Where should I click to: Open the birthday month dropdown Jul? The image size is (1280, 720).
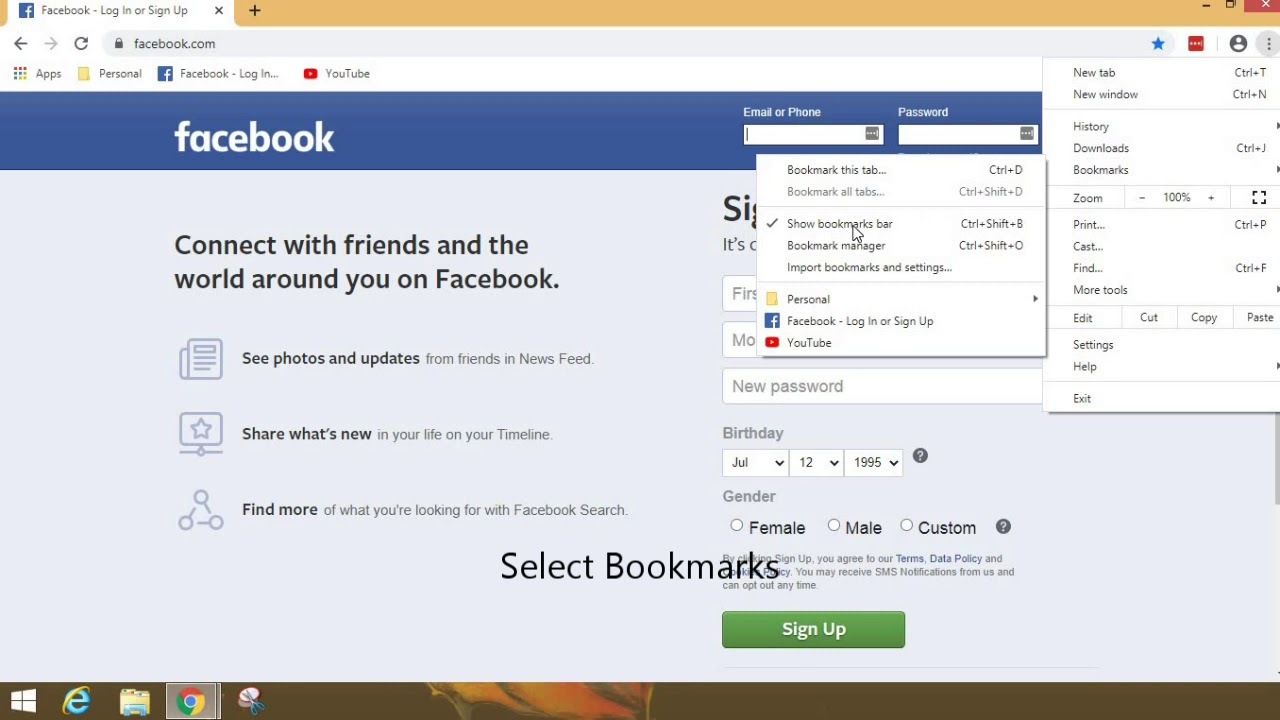(755, 462)
